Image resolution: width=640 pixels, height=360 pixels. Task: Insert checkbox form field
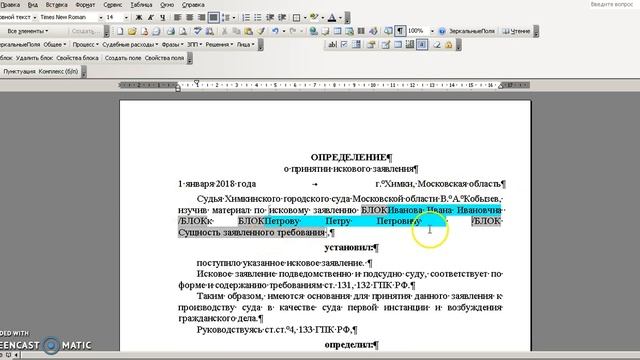(344, 44)
